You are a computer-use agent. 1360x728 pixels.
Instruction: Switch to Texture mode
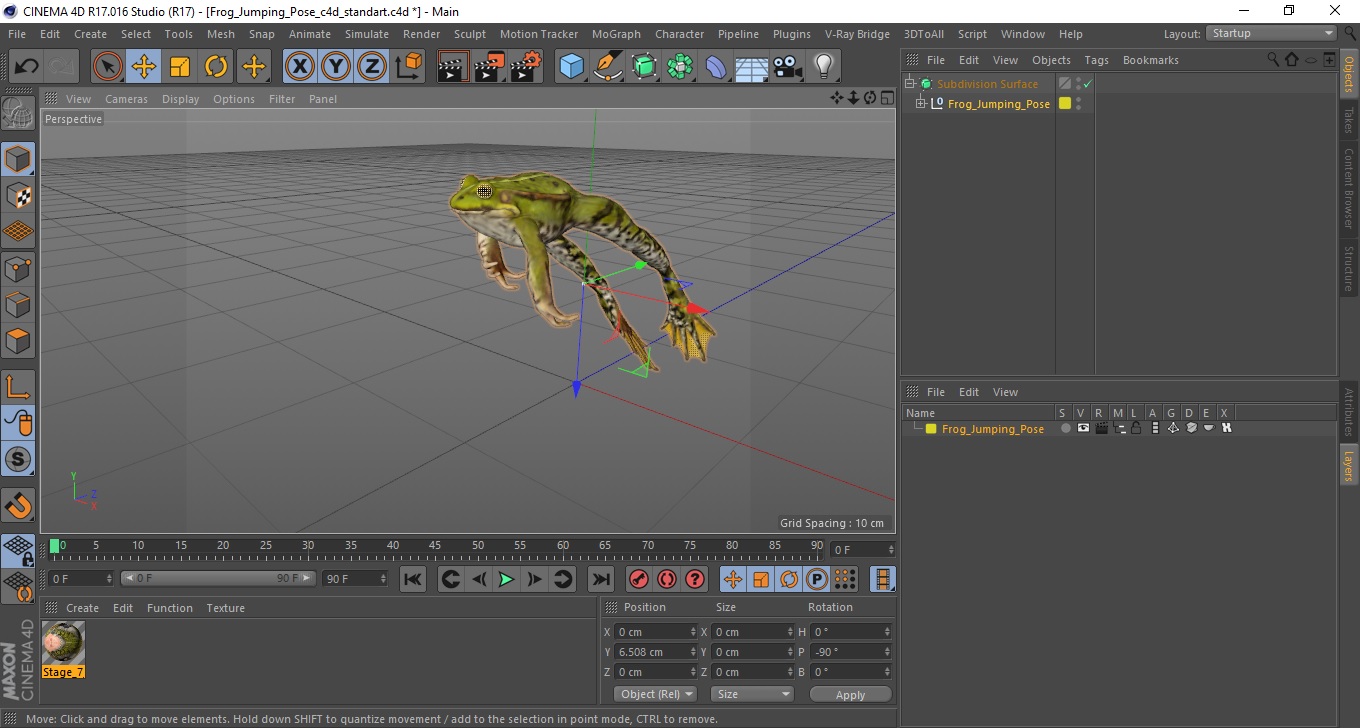(18, 195)
